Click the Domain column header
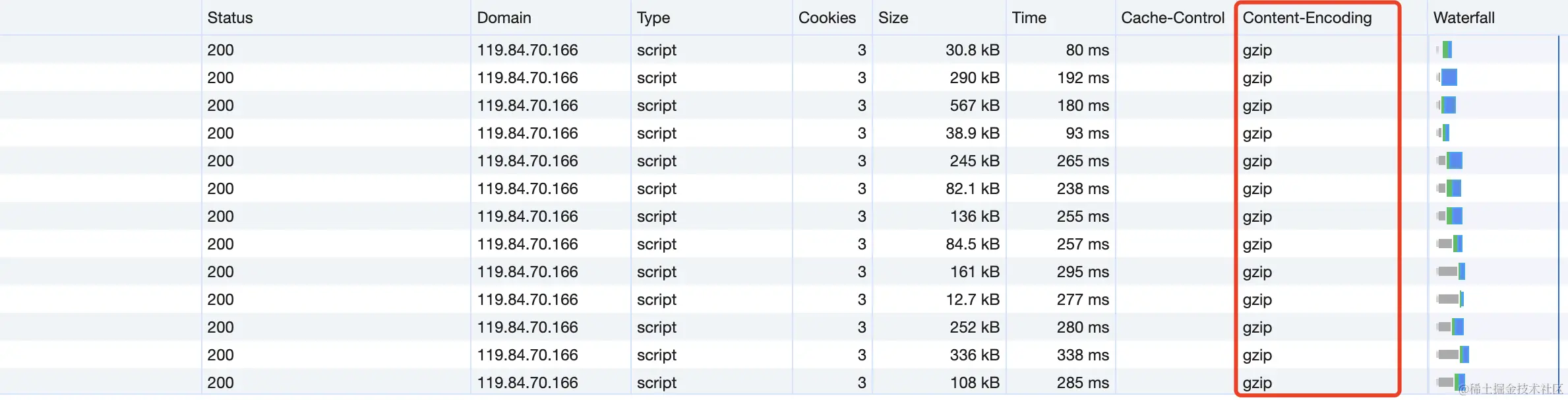1568x400 pixels. [x=504, y=18]
